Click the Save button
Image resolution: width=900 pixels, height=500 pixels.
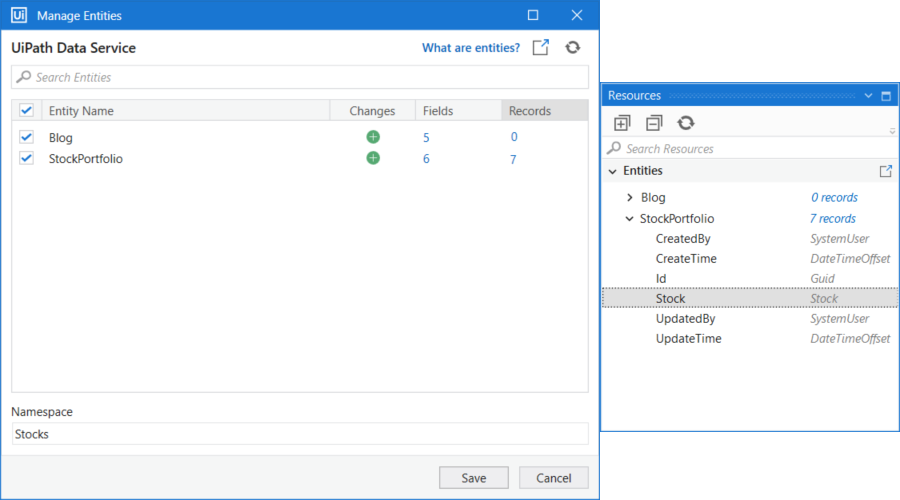click(x=474, y=478)
